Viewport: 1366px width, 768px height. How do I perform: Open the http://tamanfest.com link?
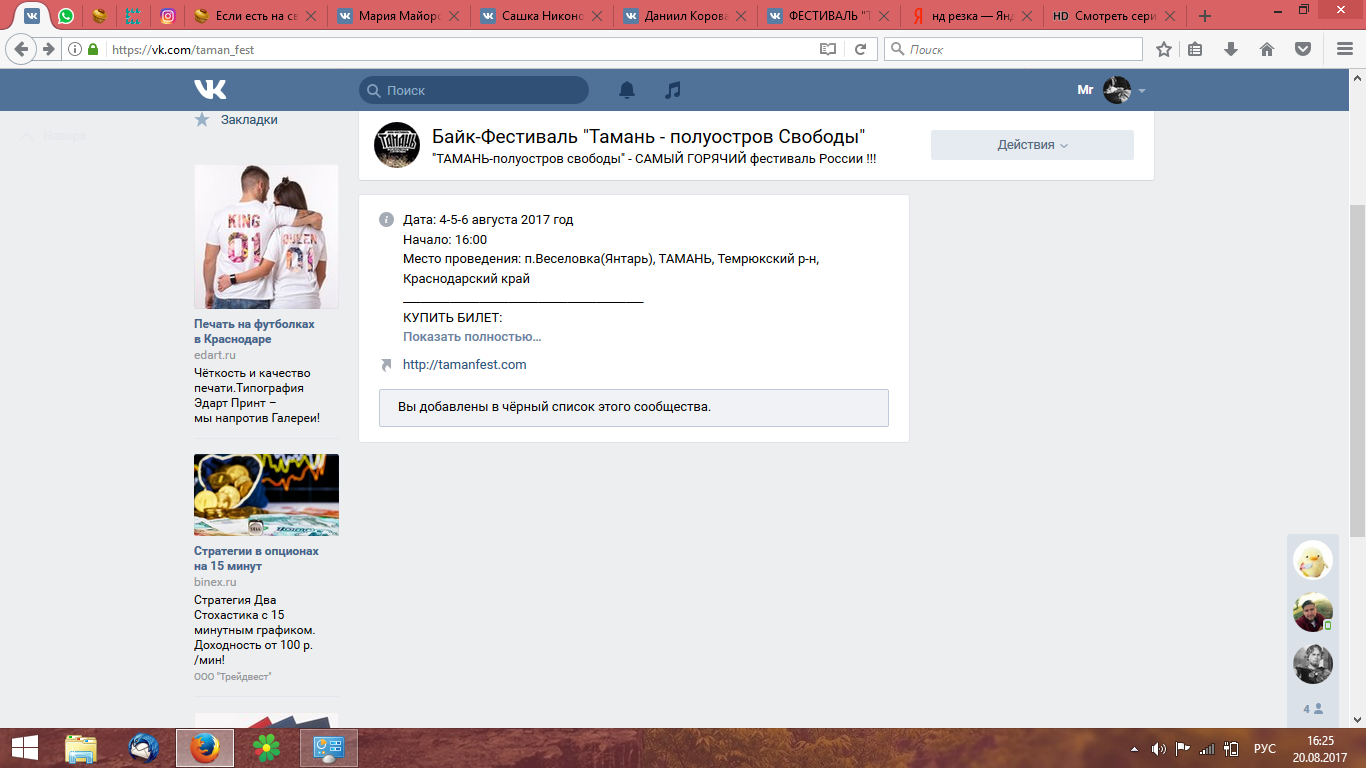464,365
